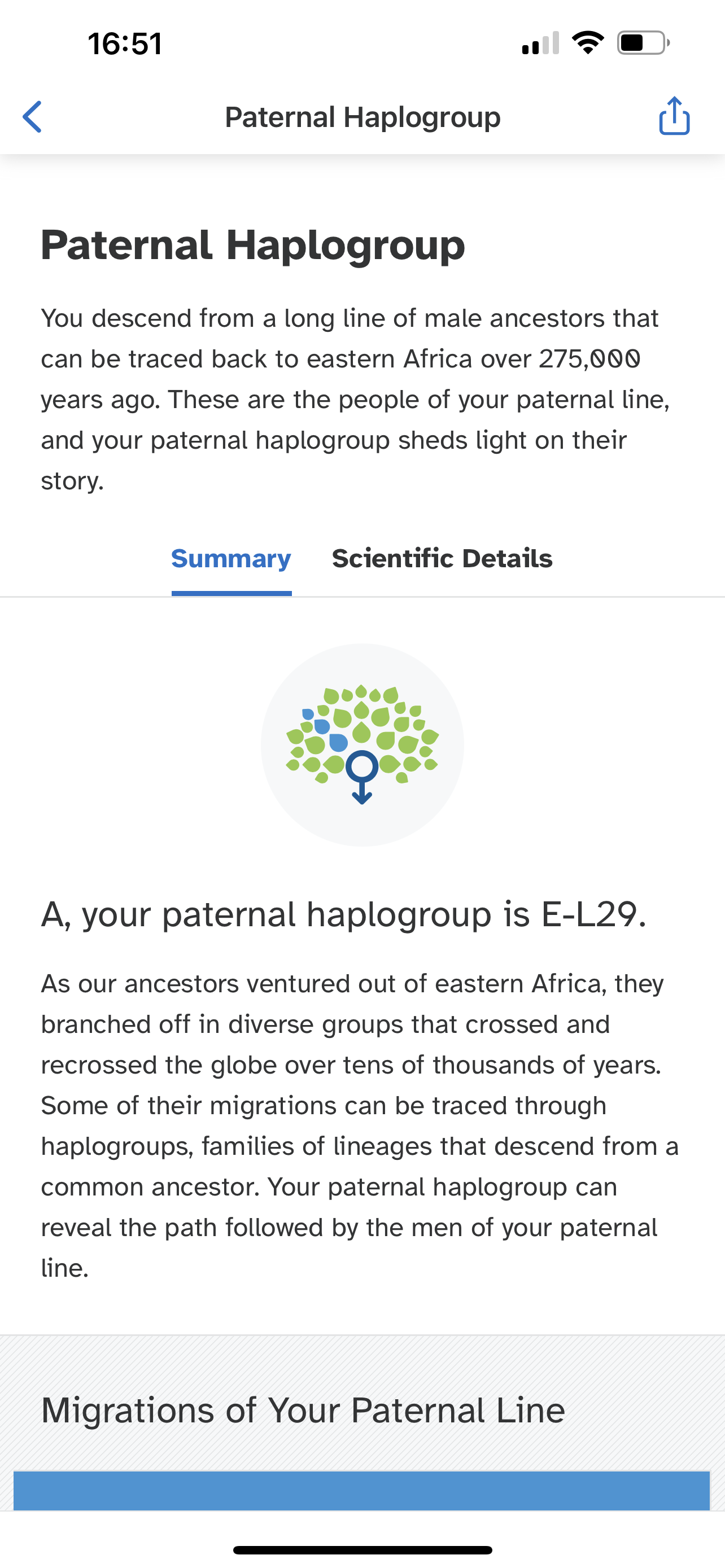Tap the 275,000 years intro paragraph
Viewport: 725px width, 1568px height.
(x=356, y=399)
